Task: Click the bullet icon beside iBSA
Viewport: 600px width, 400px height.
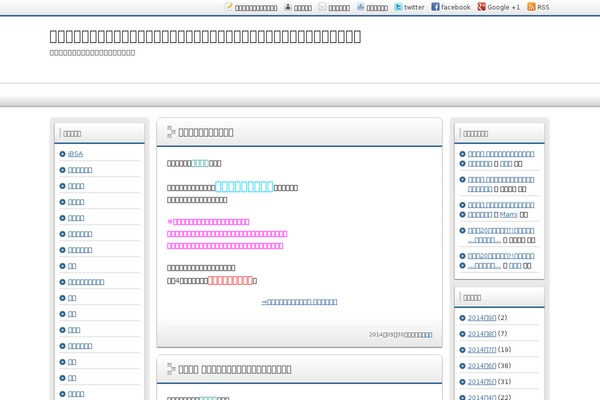Action: 62,154
